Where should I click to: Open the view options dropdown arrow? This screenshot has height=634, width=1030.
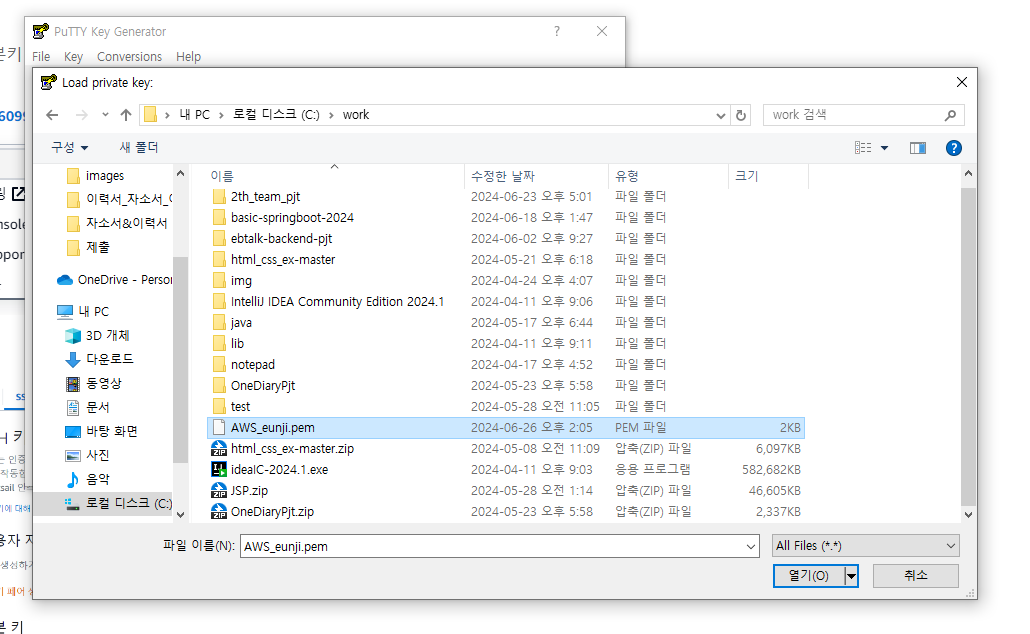884,148
